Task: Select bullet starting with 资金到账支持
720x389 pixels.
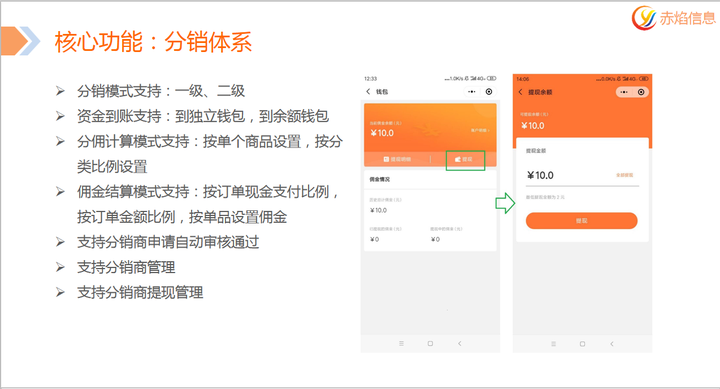Action: point(202,116)
